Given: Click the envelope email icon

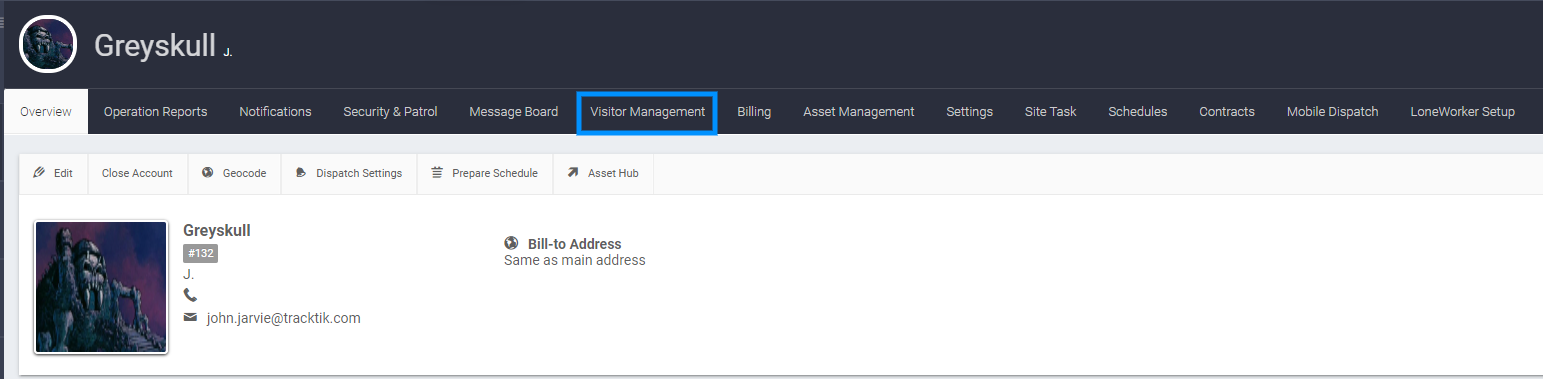Looking at the screenshot, I should coord(190,318).
